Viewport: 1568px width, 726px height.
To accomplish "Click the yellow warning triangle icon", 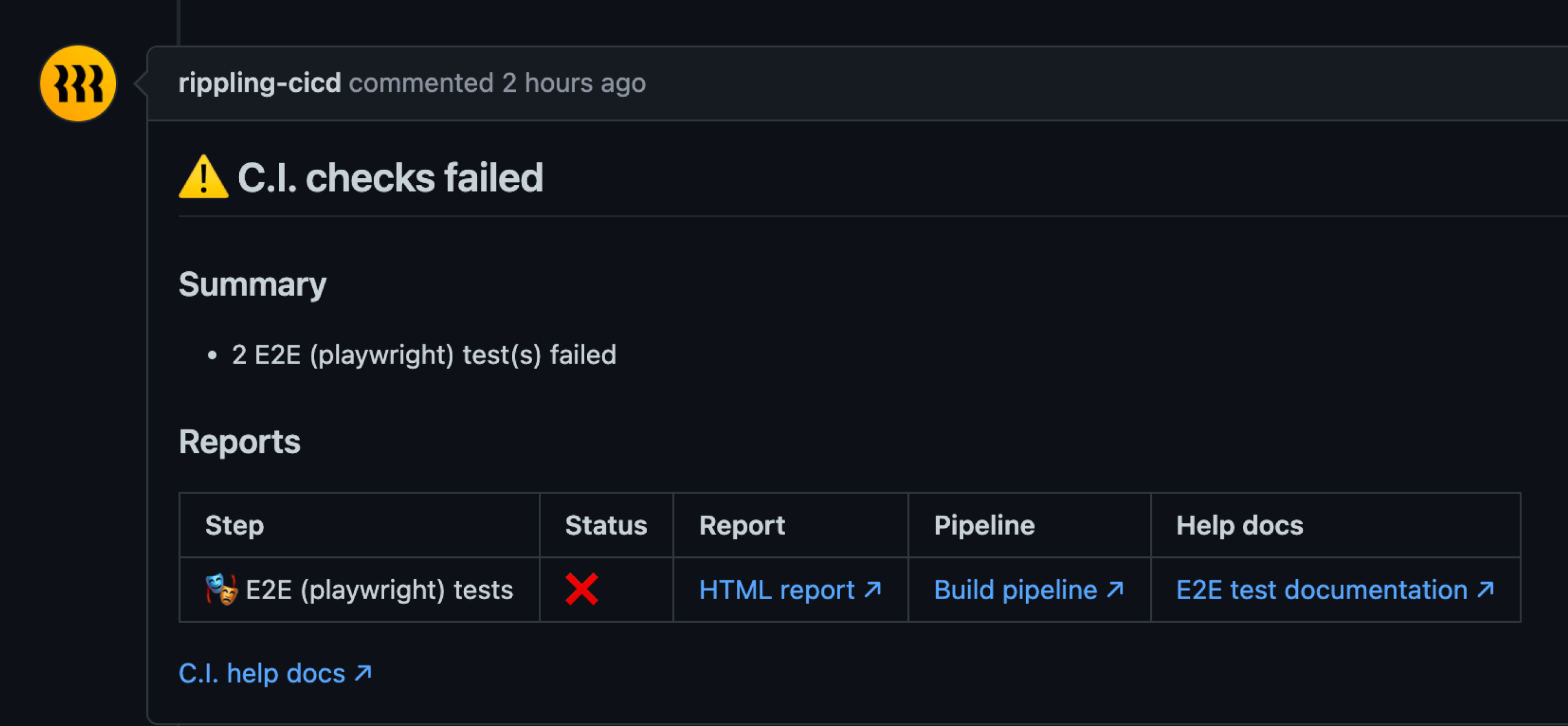I will (x=204, y=177).
